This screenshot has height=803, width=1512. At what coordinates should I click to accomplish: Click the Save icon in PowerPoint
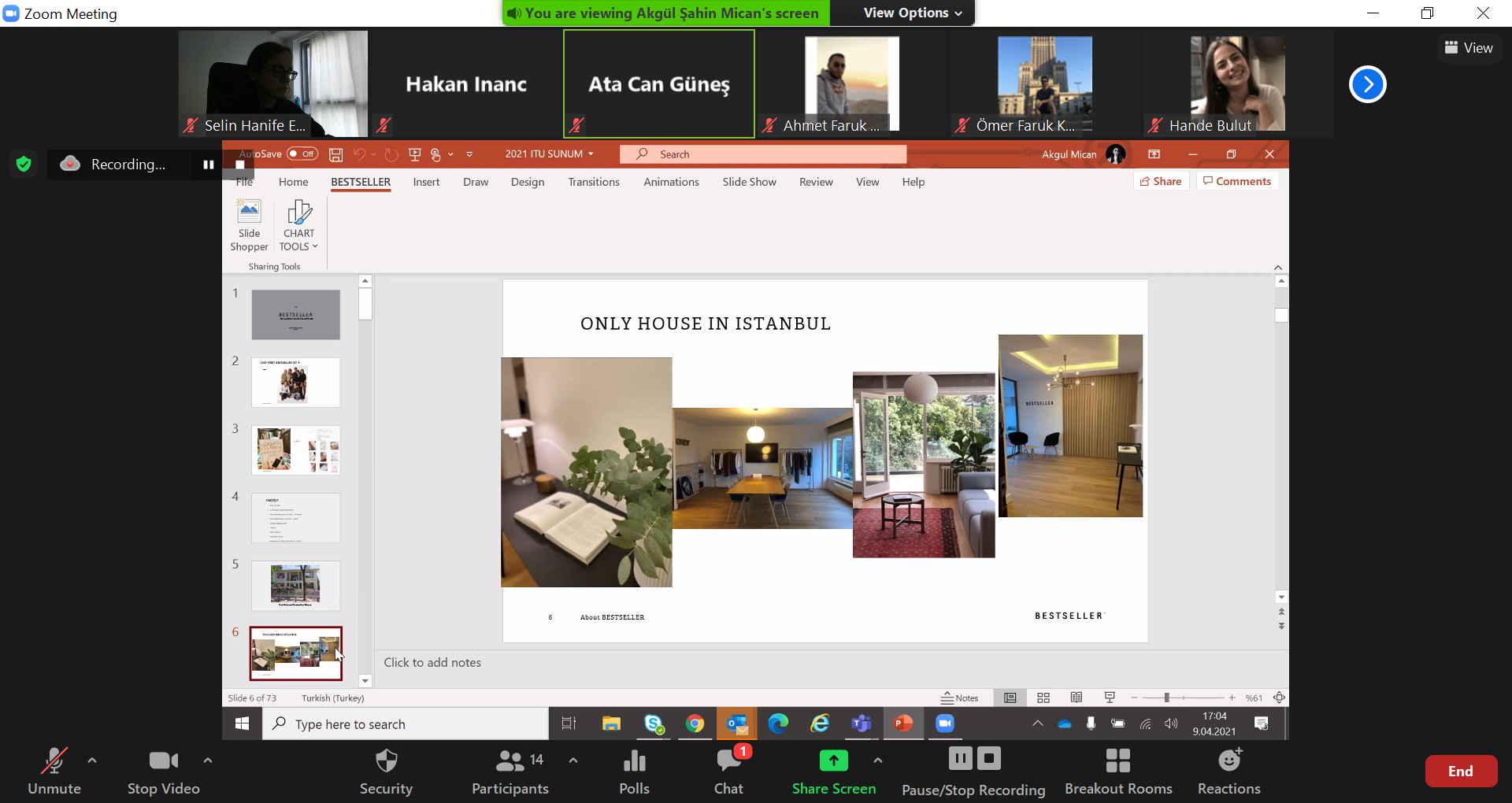336,154
